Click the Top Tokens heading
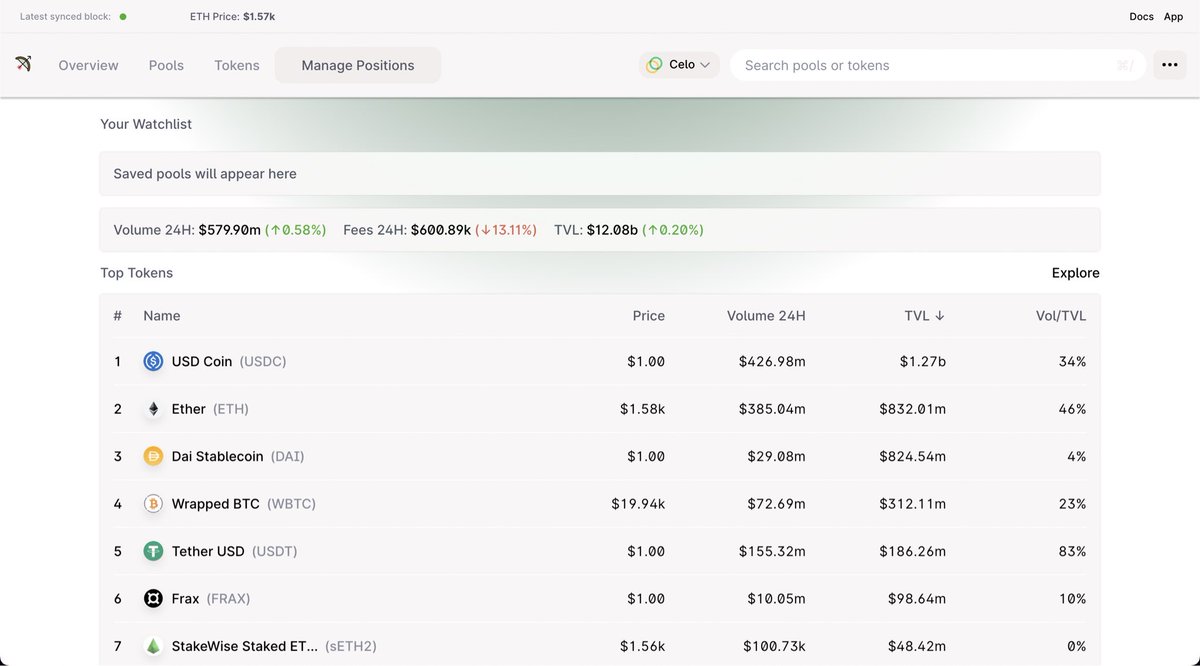1200x666 pixels. point(136,273)
